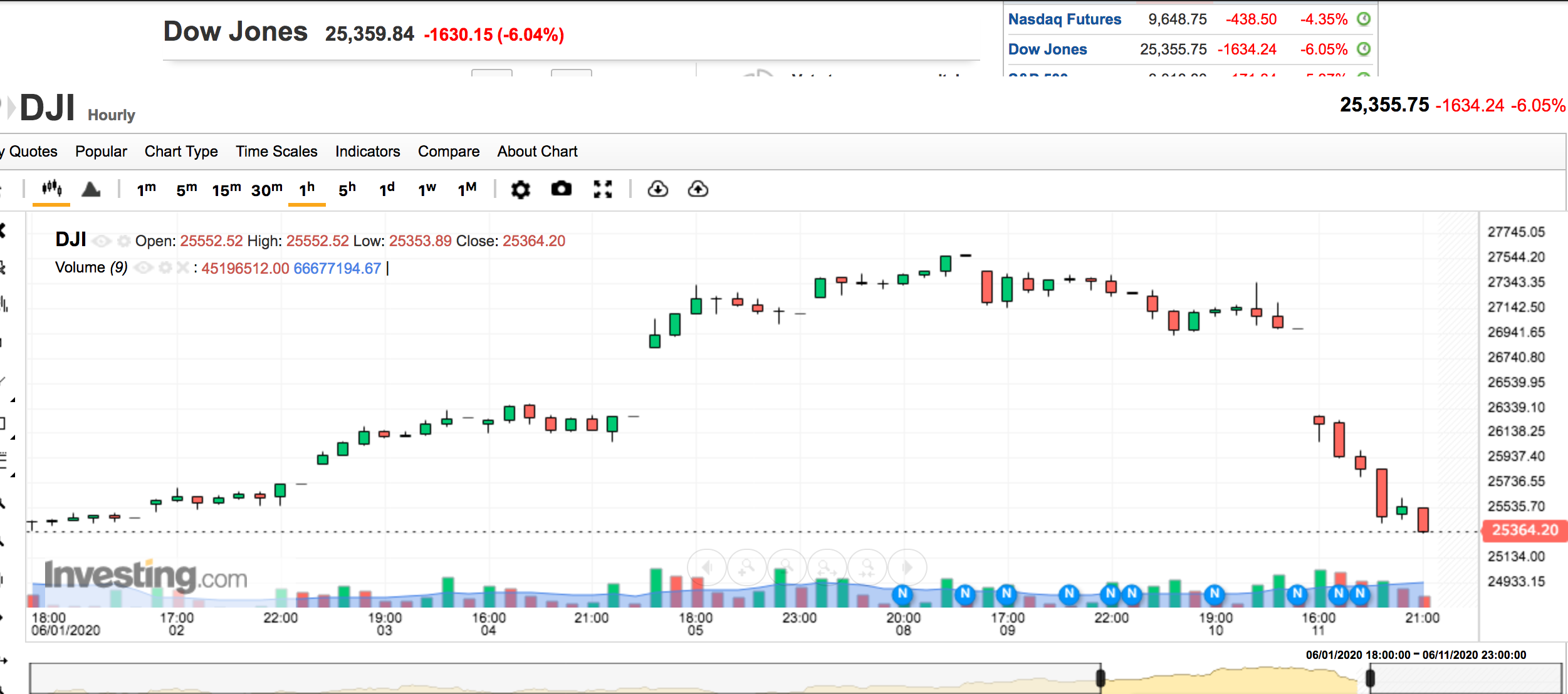The width and height of the screenshot is (1568, 694).
Task: Open the Compare menu
Action: point(449,152)
